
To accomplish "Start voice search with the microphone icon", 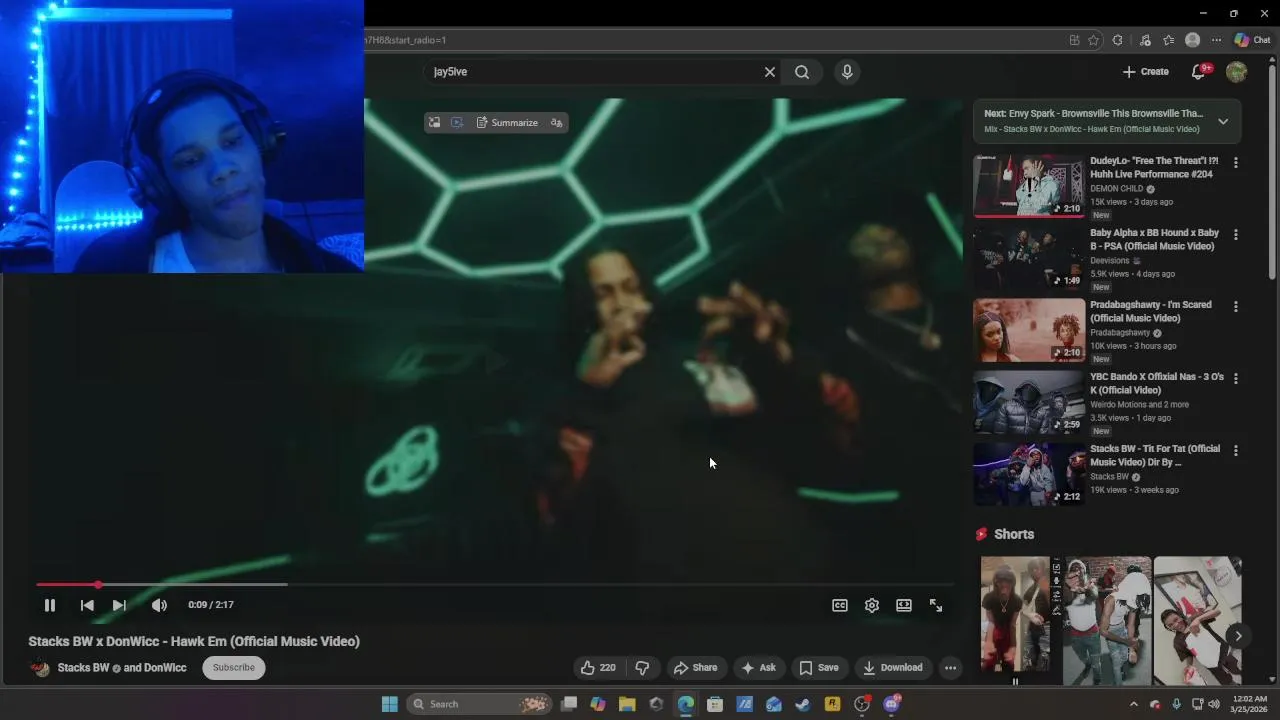I will 847,72.
